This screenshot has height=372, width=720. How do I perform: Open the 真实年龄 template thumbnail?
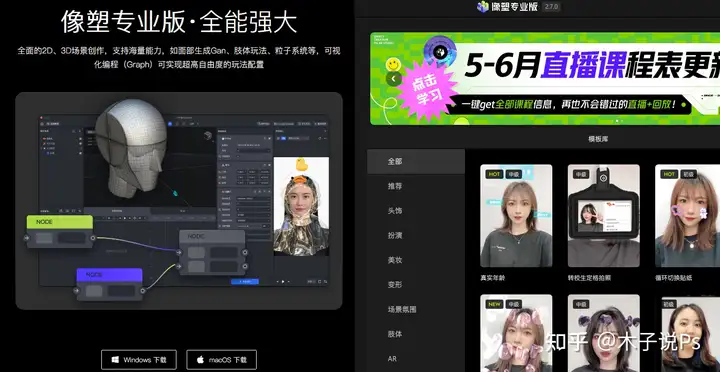(x=516, y=216)
